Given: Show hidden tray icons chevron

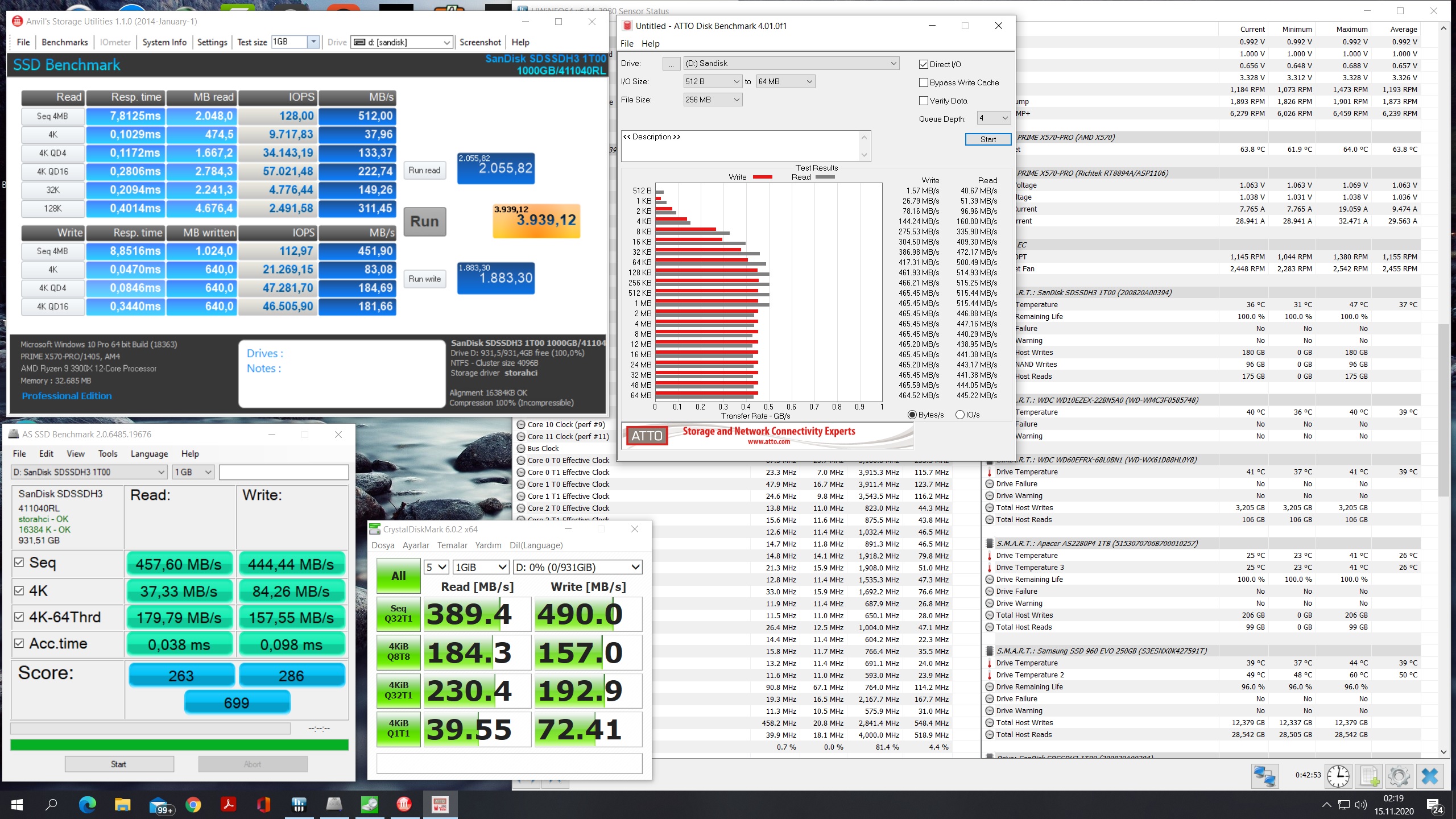Looking at the screenshot, I should click(x=1326, y=805).
